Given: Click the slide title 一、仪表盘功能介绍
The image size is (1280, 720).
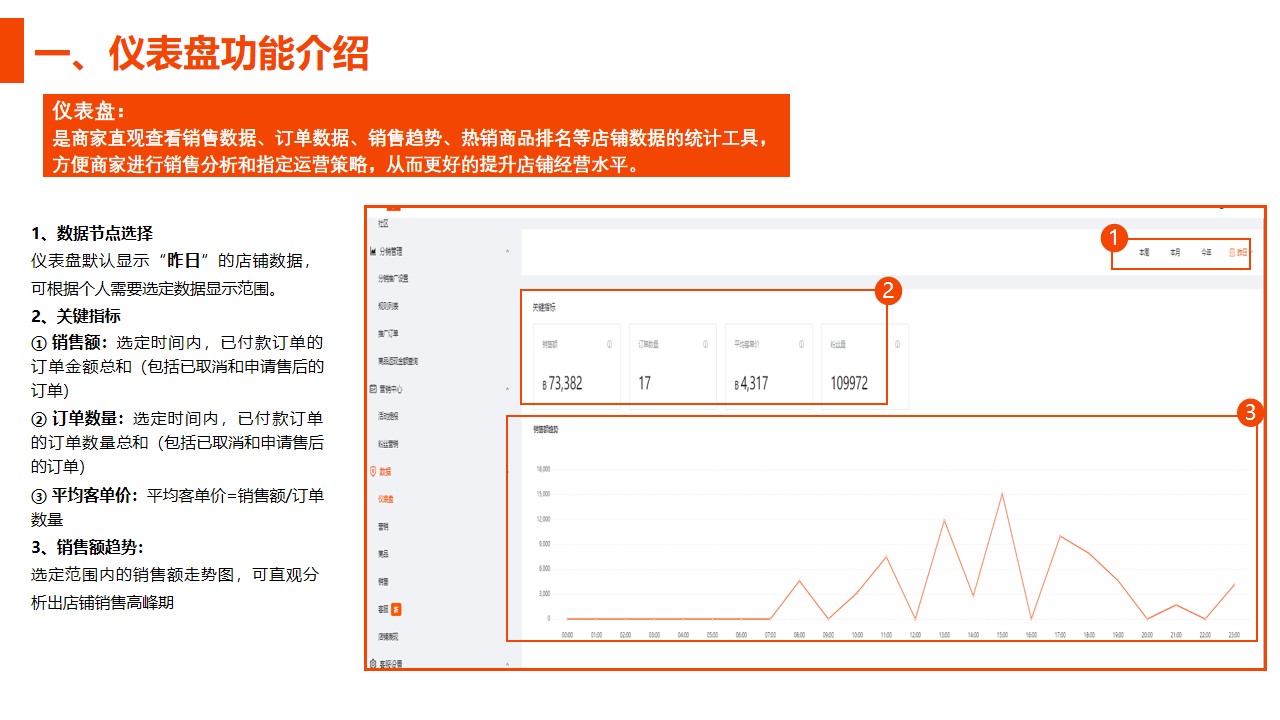Looking at the screenshot, I should pyautogui.click(x=202, y=53).
